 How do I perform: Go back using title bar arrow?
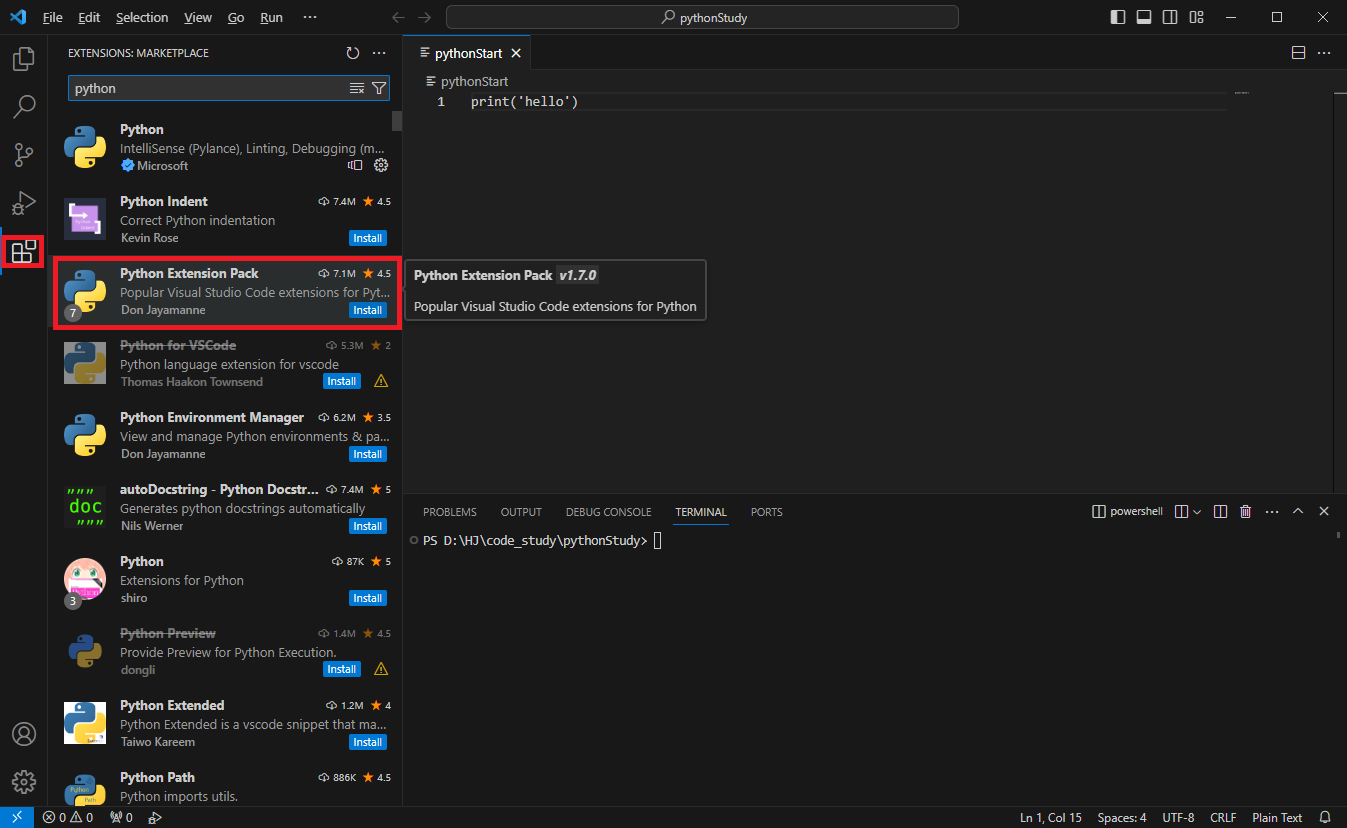(398, 18)
